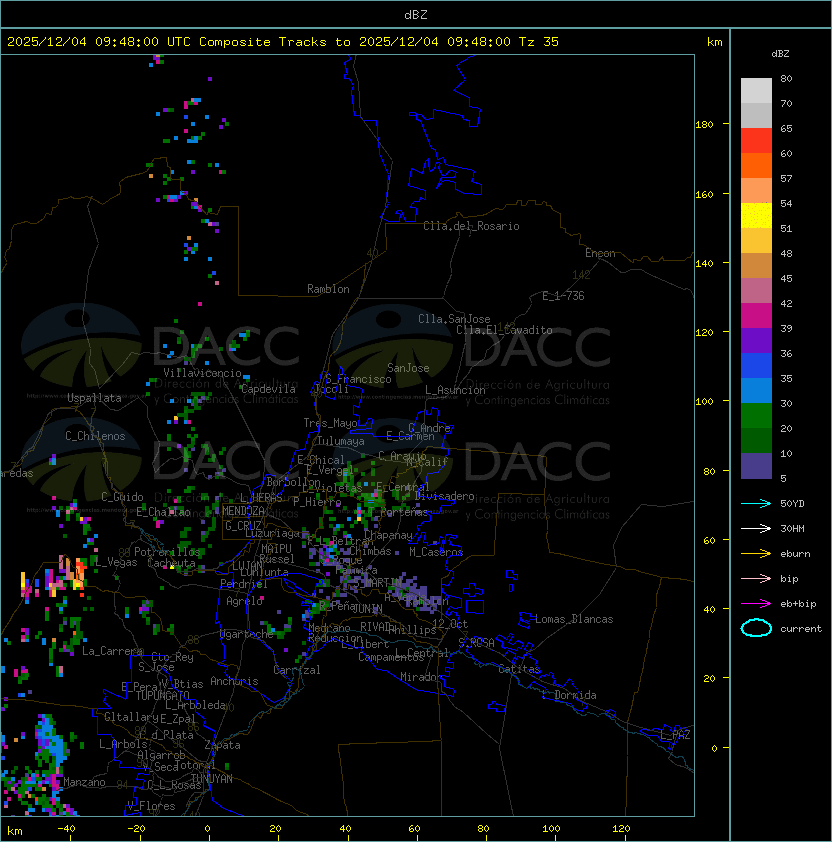Click the L_Dormida map label
This screenshot has width=832, height=842.
click(569, 695)
